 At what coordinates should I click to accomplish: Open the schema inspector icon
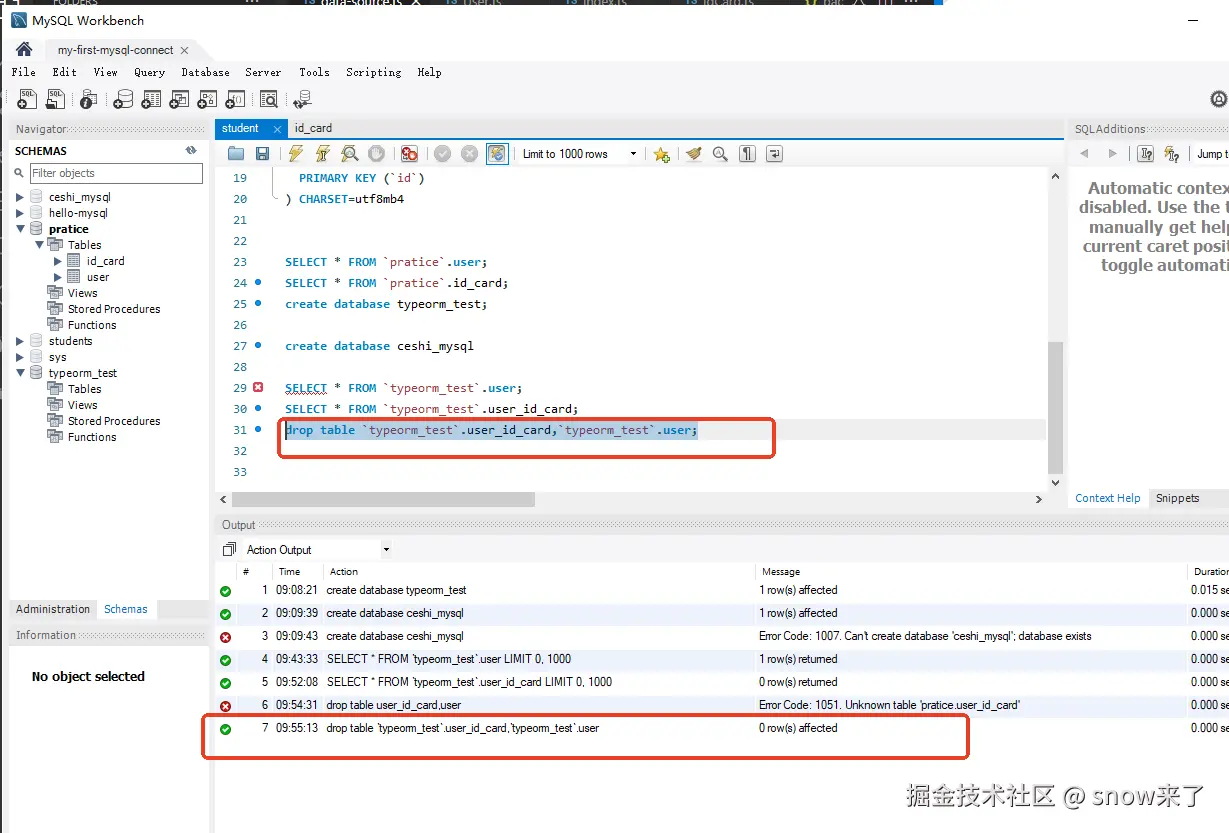[88, 98]
